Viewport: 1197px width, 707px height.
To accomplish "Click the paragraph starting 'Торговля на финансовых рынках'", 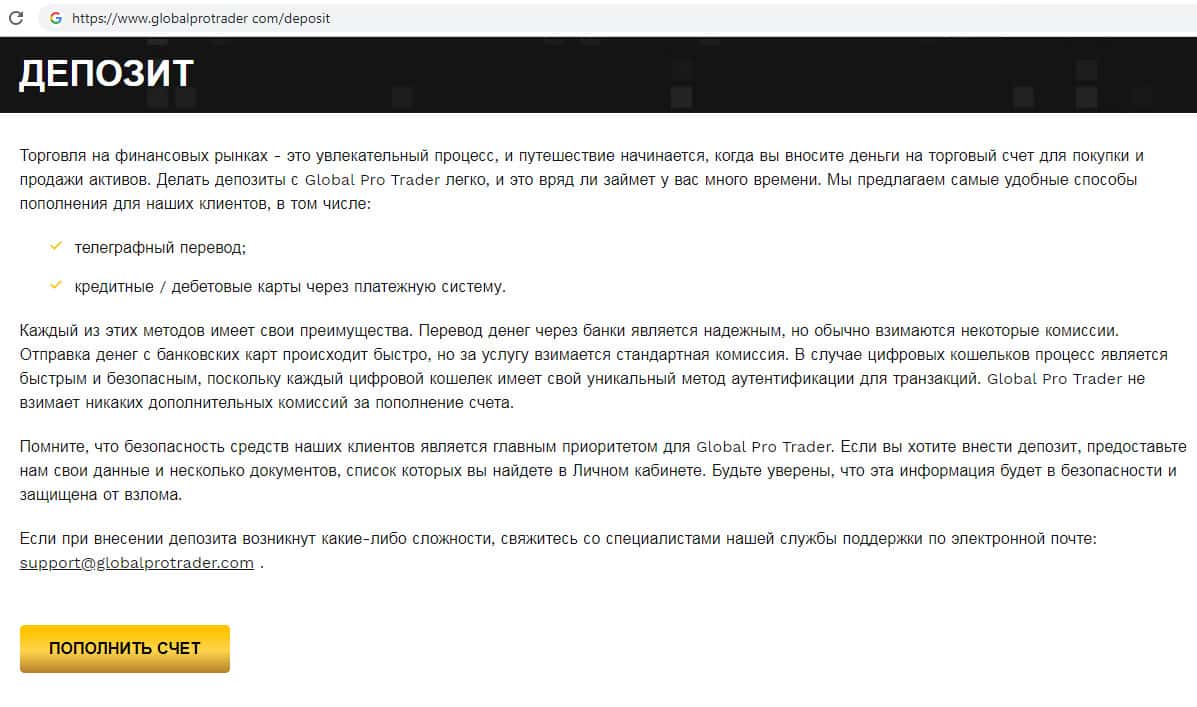I will [582, 179].
